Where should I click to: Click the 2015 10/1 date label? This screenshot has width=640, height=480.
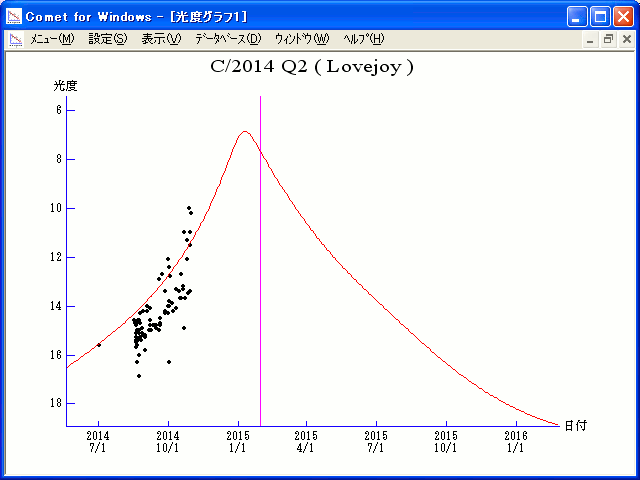tap(446, 442)
